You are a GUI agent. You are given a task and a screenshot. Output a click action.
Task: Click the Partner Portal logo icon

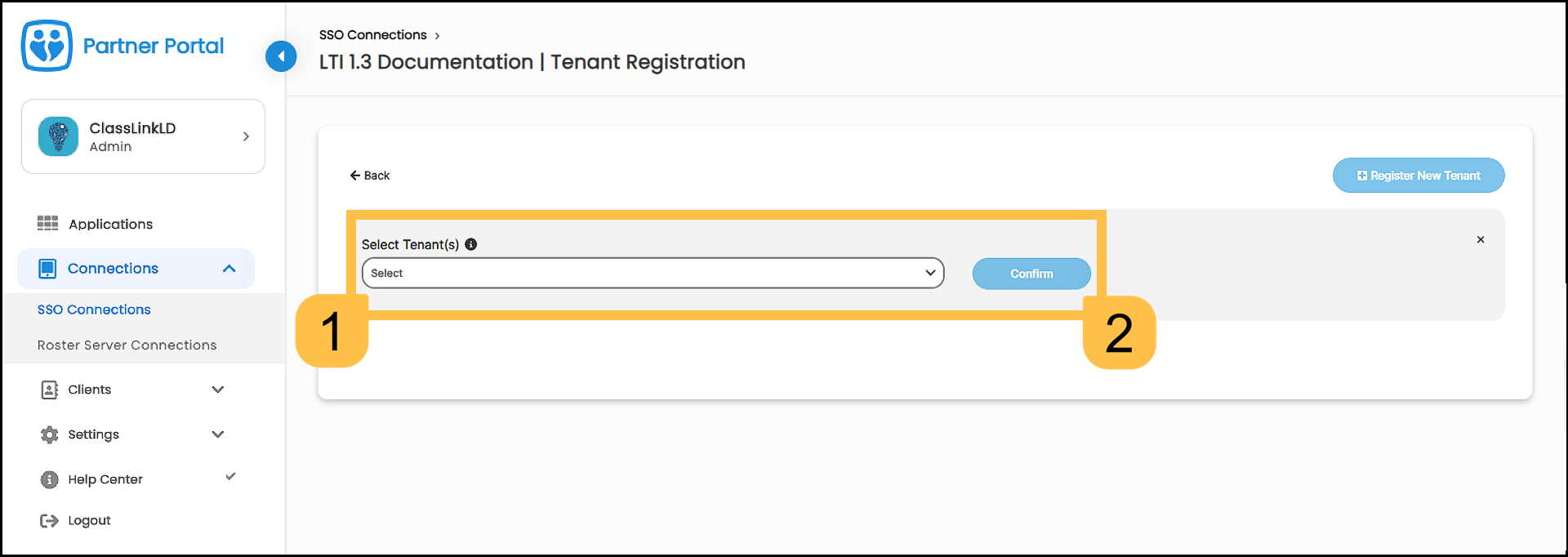click(x=47, y=46)
